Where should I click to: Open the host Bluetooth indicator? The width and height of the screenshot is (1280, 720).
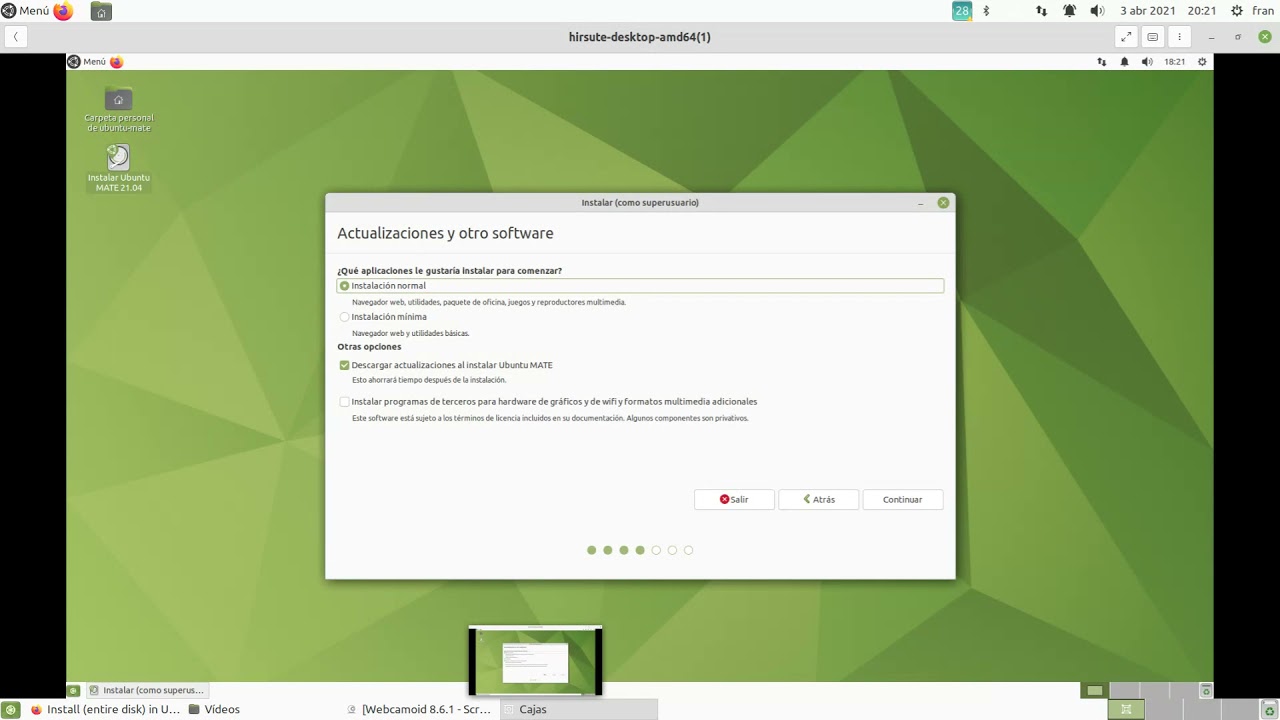(986, 11)
